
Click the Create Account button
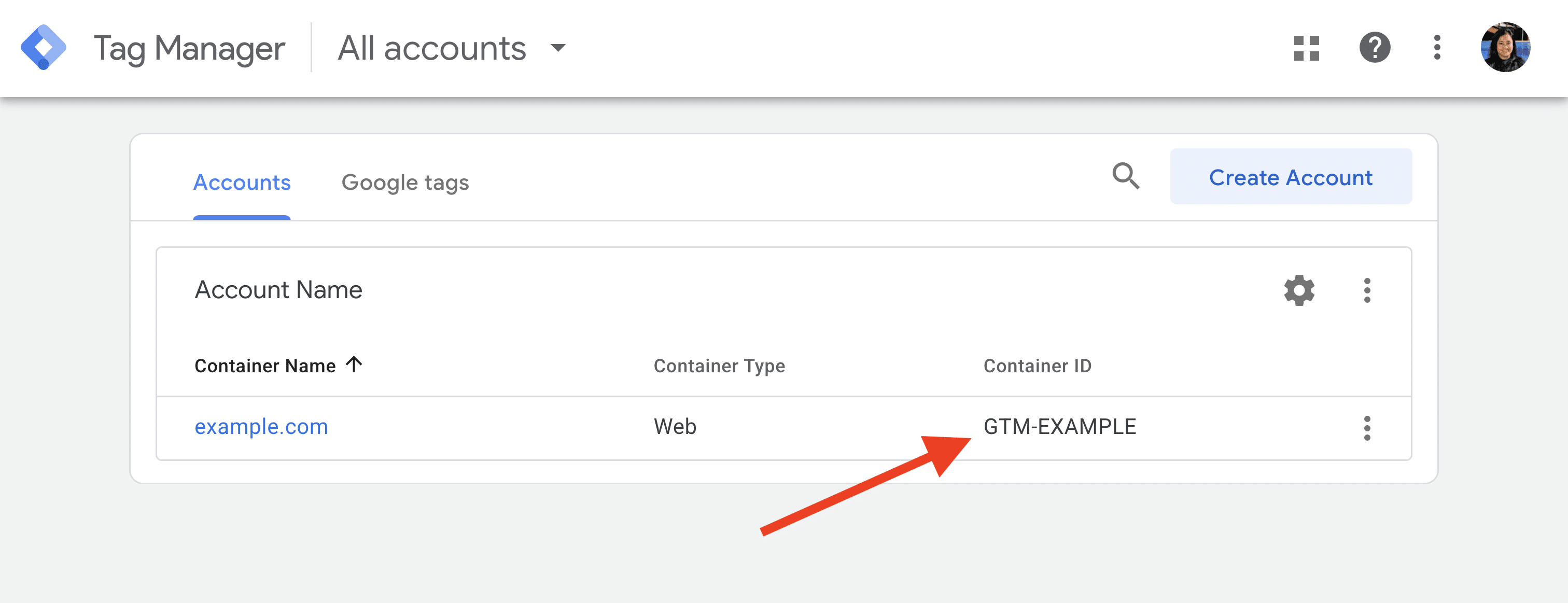click(x=1291, y=176)
